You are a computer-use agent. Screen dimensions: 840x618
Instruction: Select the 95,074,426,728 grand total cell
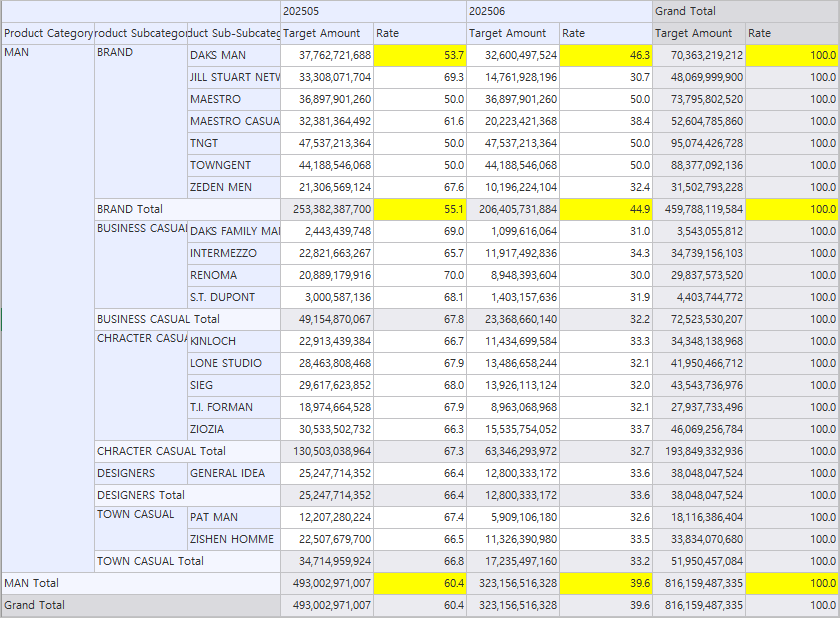pyautogui.click(x=699, y=143)
